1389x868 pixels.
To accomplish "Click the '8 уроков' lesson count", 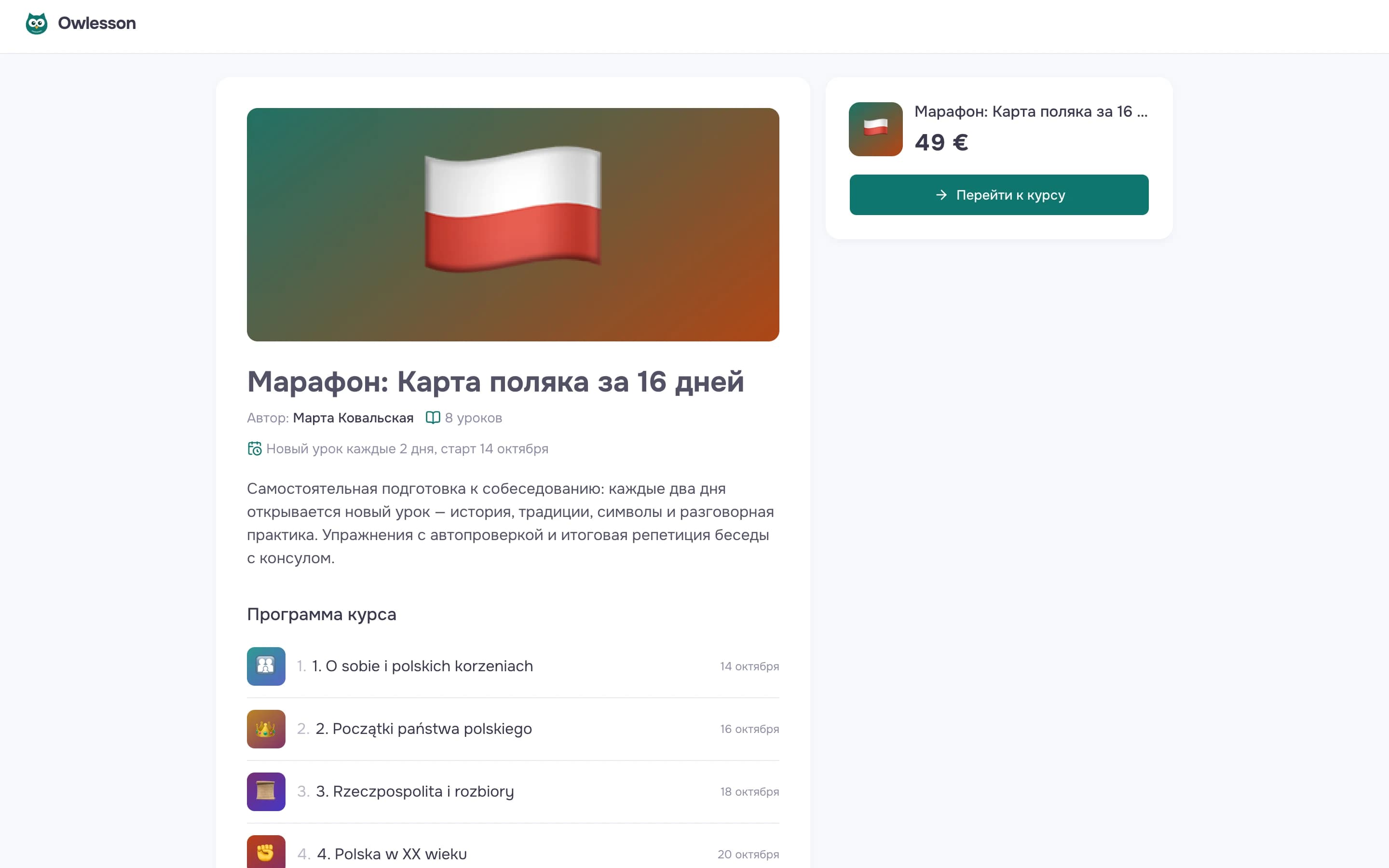I will [474, 418].
